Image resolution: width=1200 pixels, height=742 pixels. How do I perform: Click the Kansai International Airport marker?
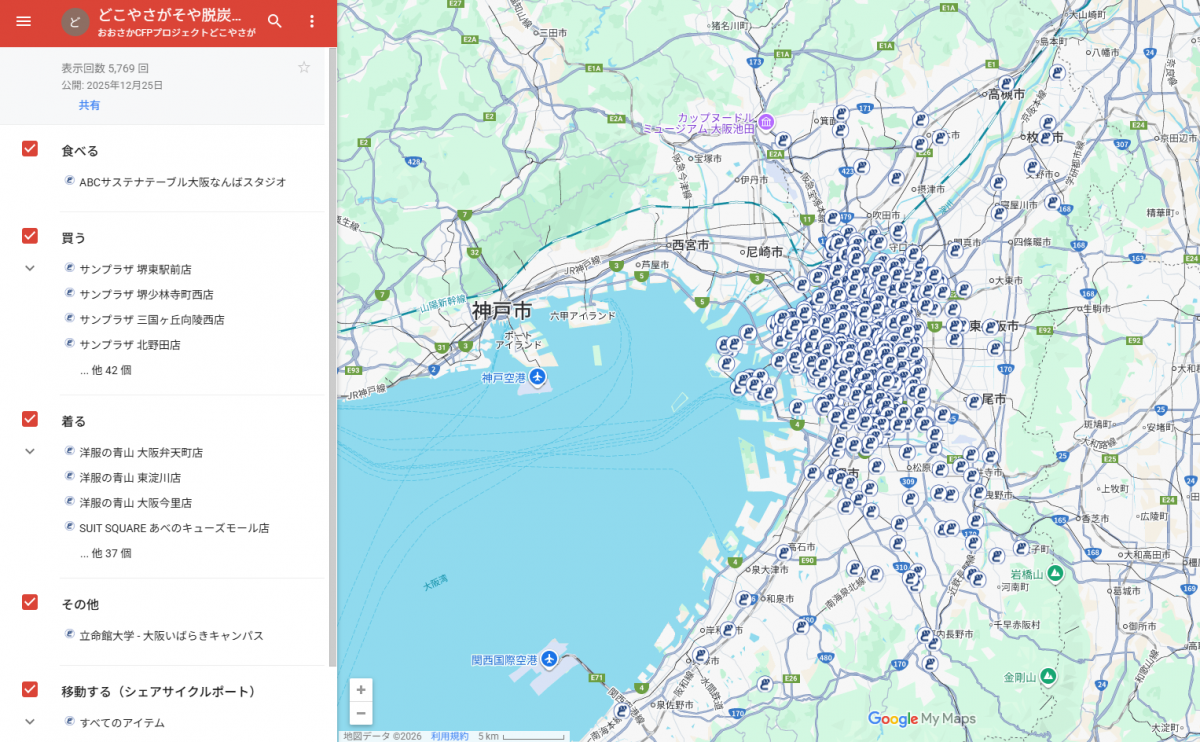click(549, 660)
